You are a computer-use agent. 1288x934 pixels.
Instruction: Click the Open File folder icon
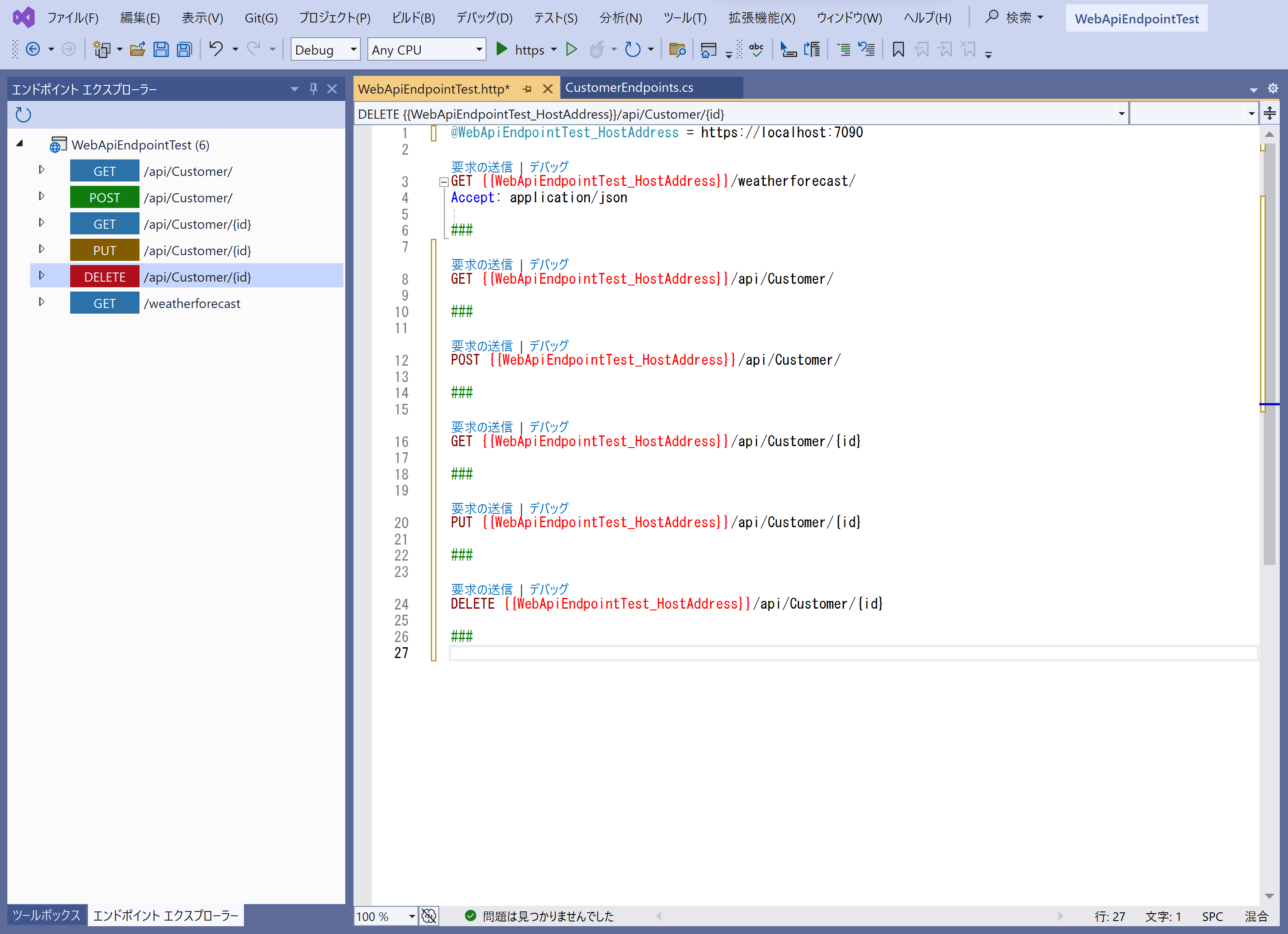137,50
